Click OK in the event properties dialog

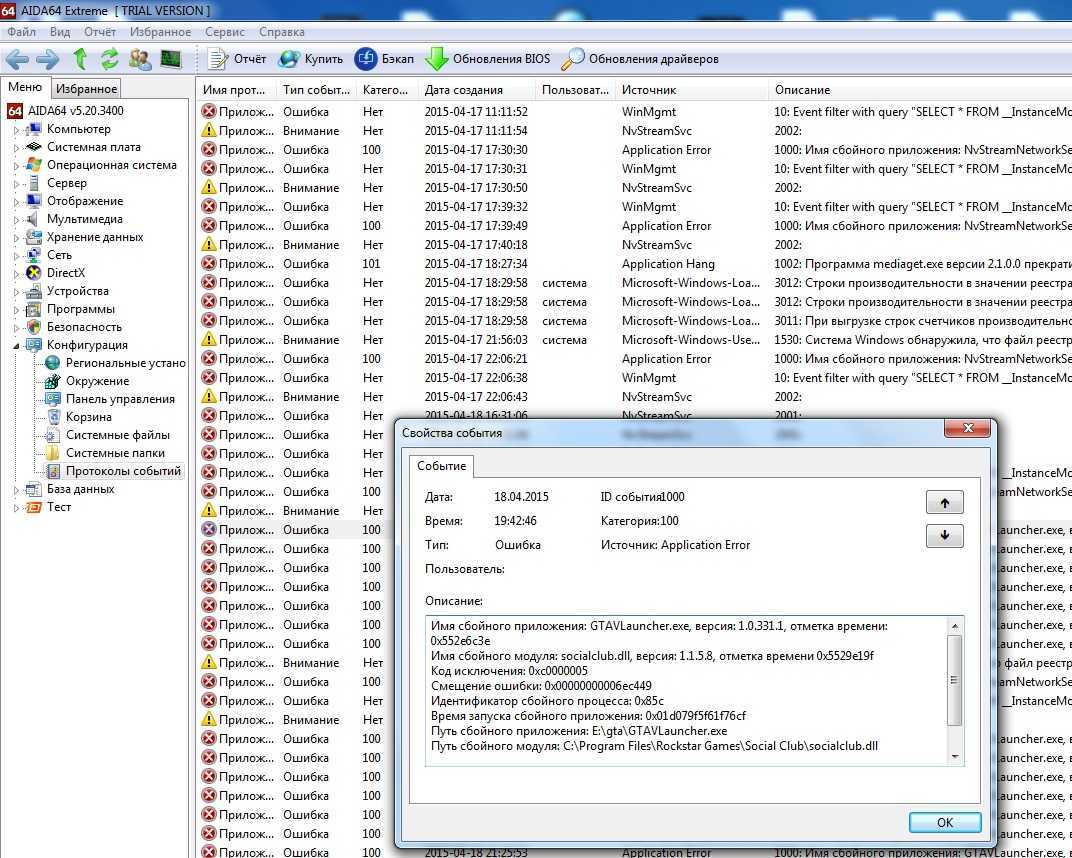pyautogui.click(x=945, y=822)
